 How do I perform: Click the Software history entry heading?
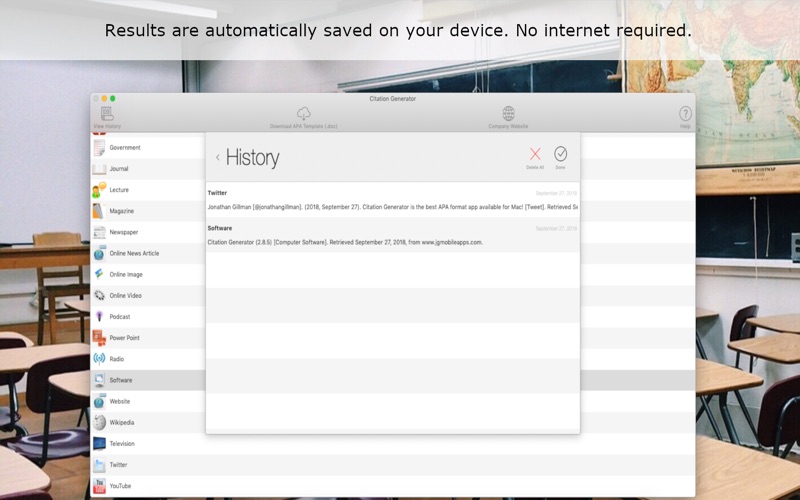click(x=220, y=228)
